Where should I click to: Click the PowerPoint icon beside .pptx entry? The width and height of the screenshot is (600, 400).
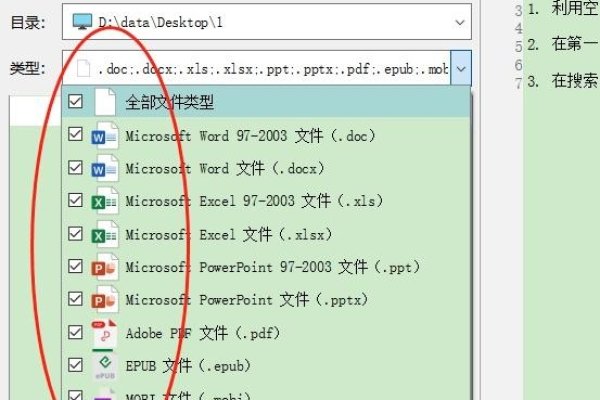[104, 300]
